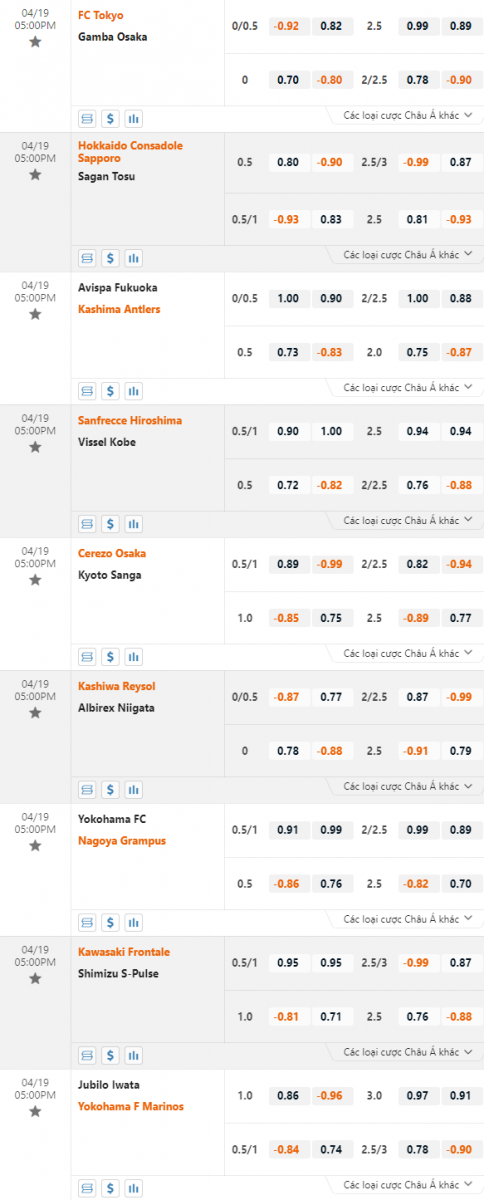Favorite the FC Tokyo vs Gamba Osaka match star
The image size is (484, 1200).
35,41
